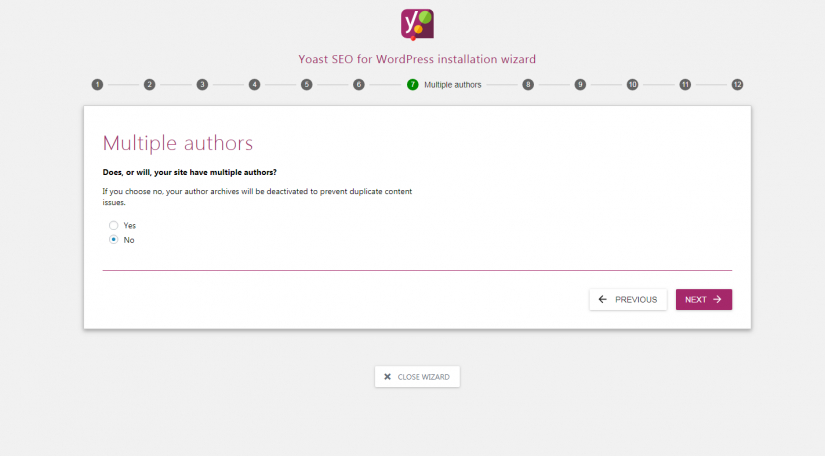This screenshot has width=825, height=456.
Task: Select Yes for multiple authors
Action: 114,225
